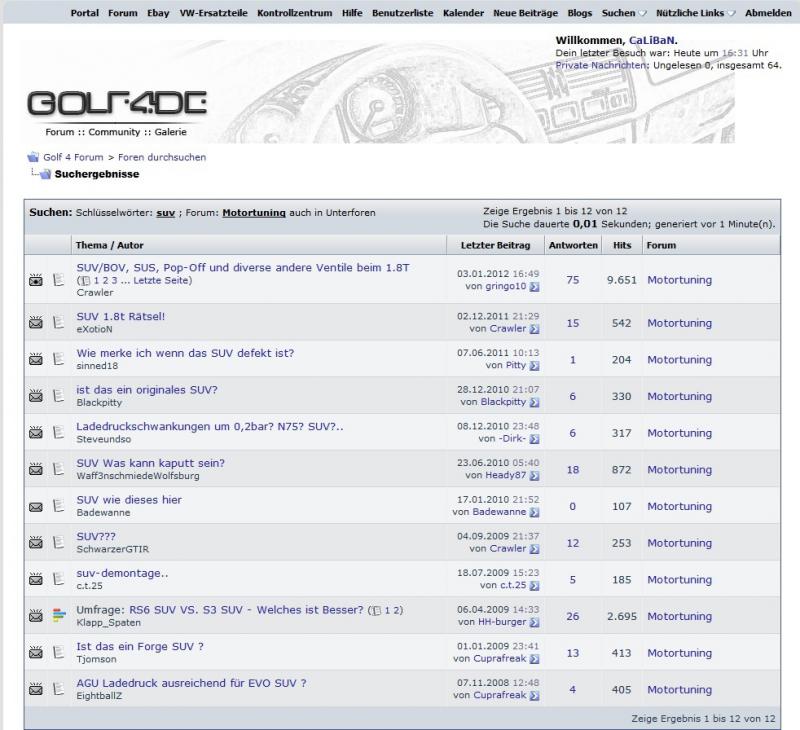The height and width of the screenshot is (730, 800).
Task: Click last-post arrow in AGU Ladedruck row
Action: (534, 695)
